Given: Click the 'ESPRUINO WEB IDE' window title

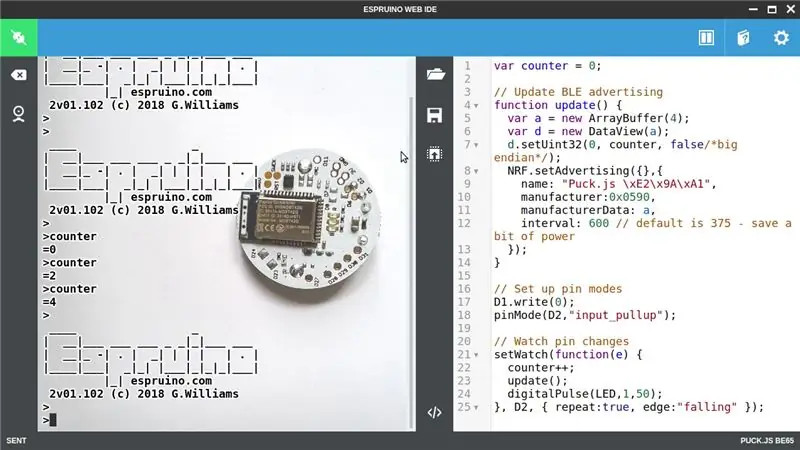Looking at the screenshot, I should pyautogui.click(x=400, y=9).
